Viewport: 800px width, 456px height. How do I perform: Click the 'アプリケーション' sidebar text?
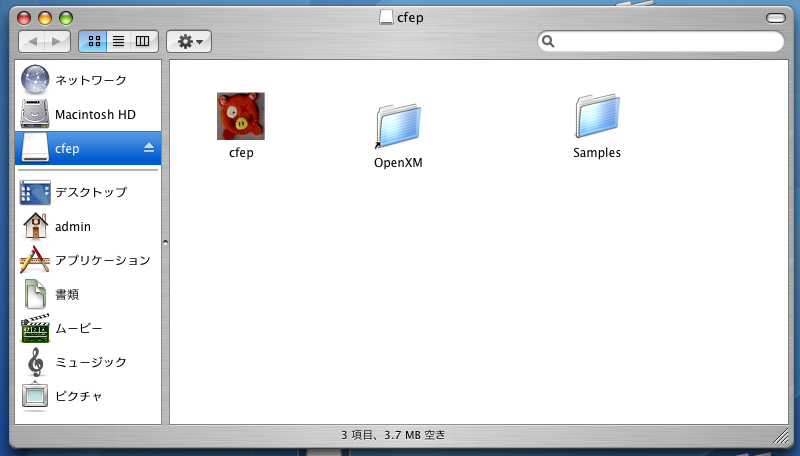[x=103, y=260]
